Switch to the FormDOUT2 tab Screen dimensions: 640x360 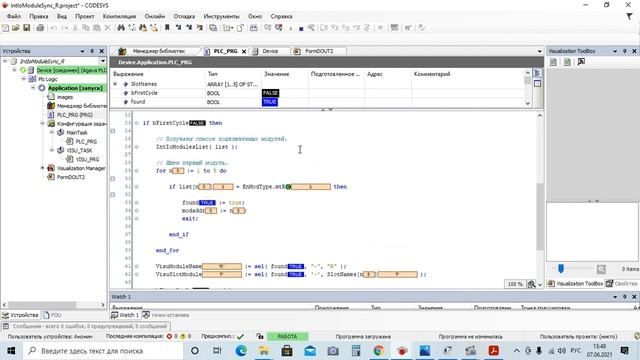point(319,51)
